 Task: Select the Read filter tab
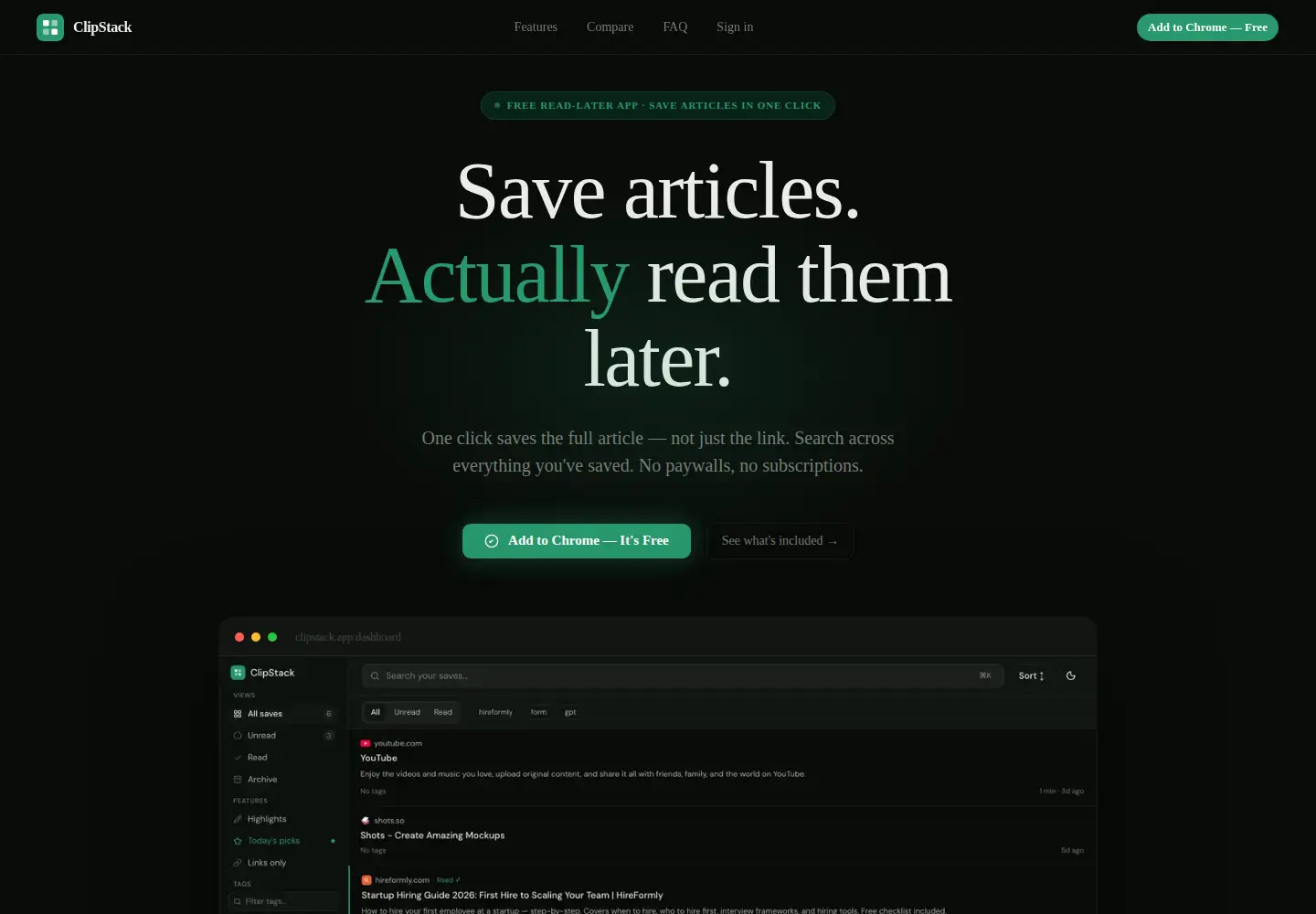tap(443, 713)
